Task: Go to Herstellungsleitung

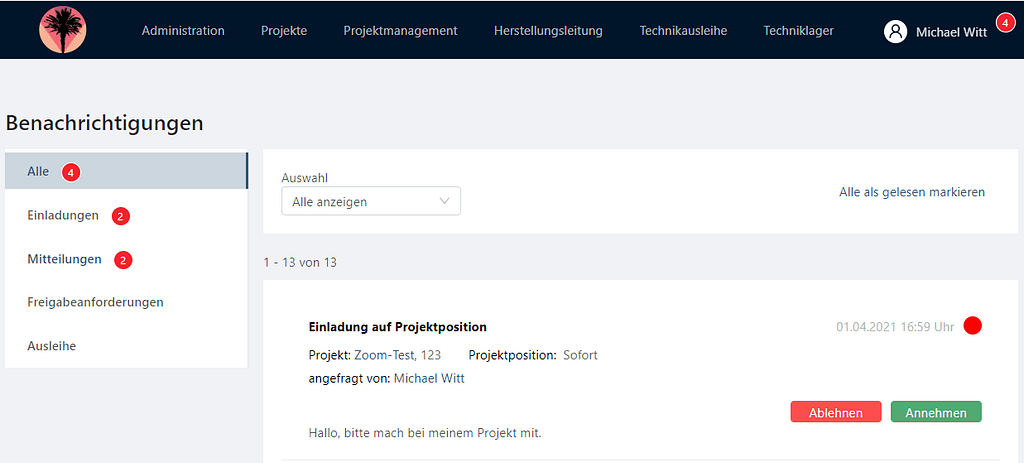Action: pos(548,31)
